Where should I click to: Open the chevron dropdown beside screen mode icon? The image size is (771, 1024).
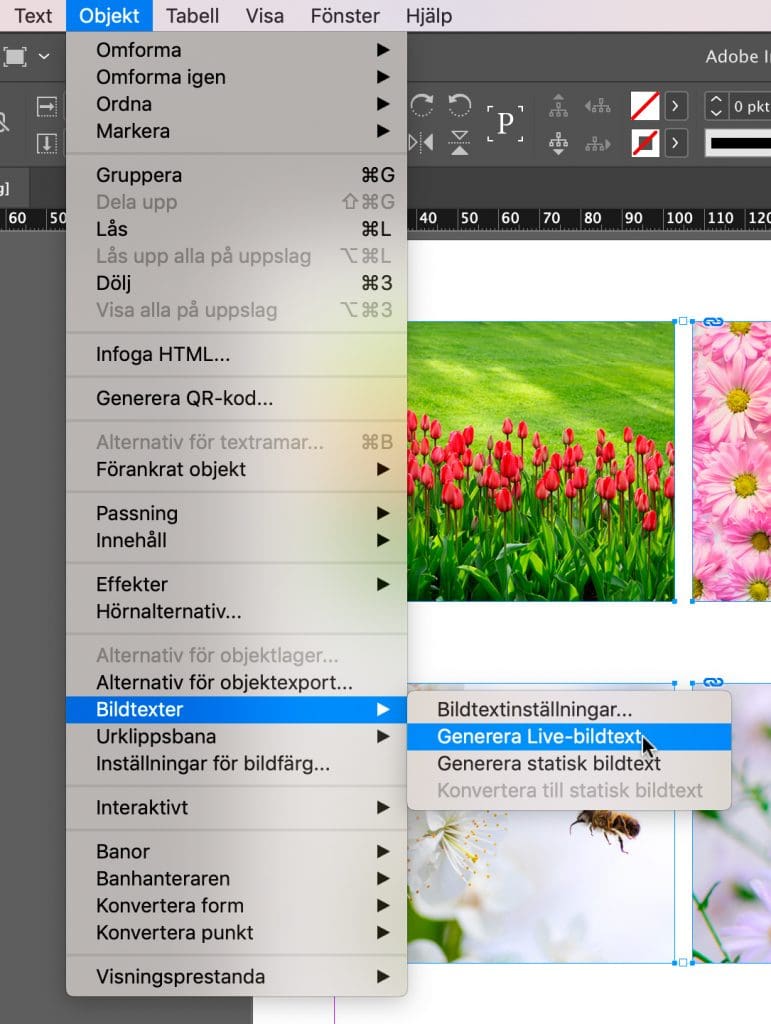44,57
